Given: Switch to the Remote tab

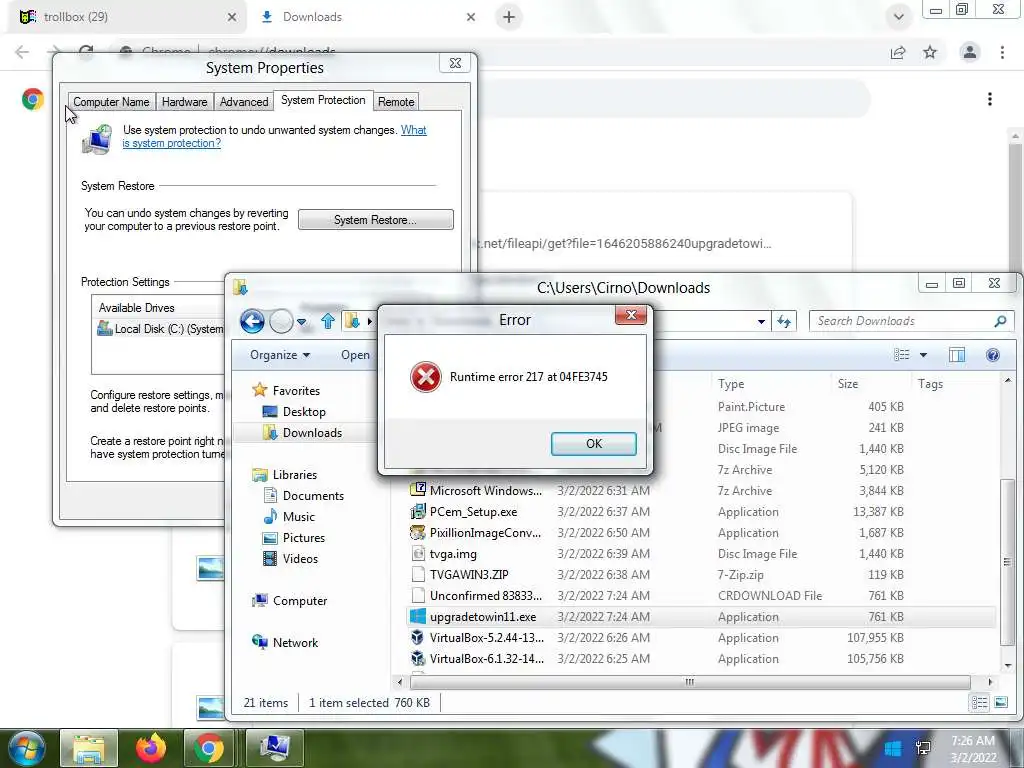Looking at the screenshot, I should tap(396, 102).
